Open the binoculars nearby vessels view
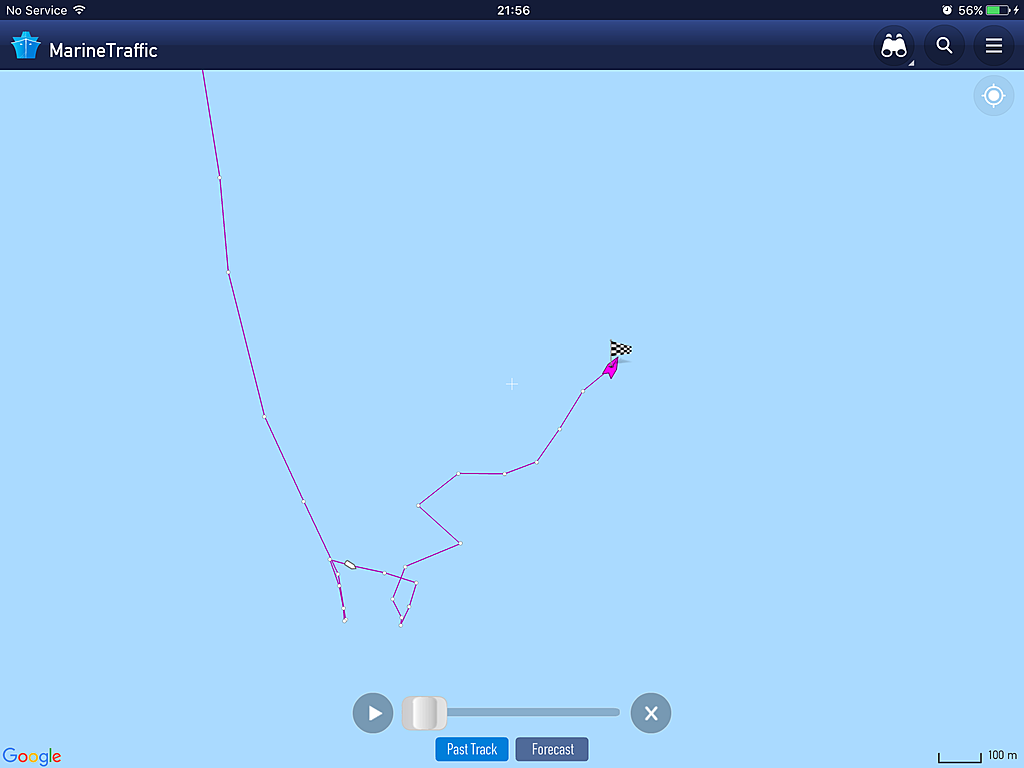Image resolution: width=1024 pixels, height=768 pixels. click(x=893, y=46)
